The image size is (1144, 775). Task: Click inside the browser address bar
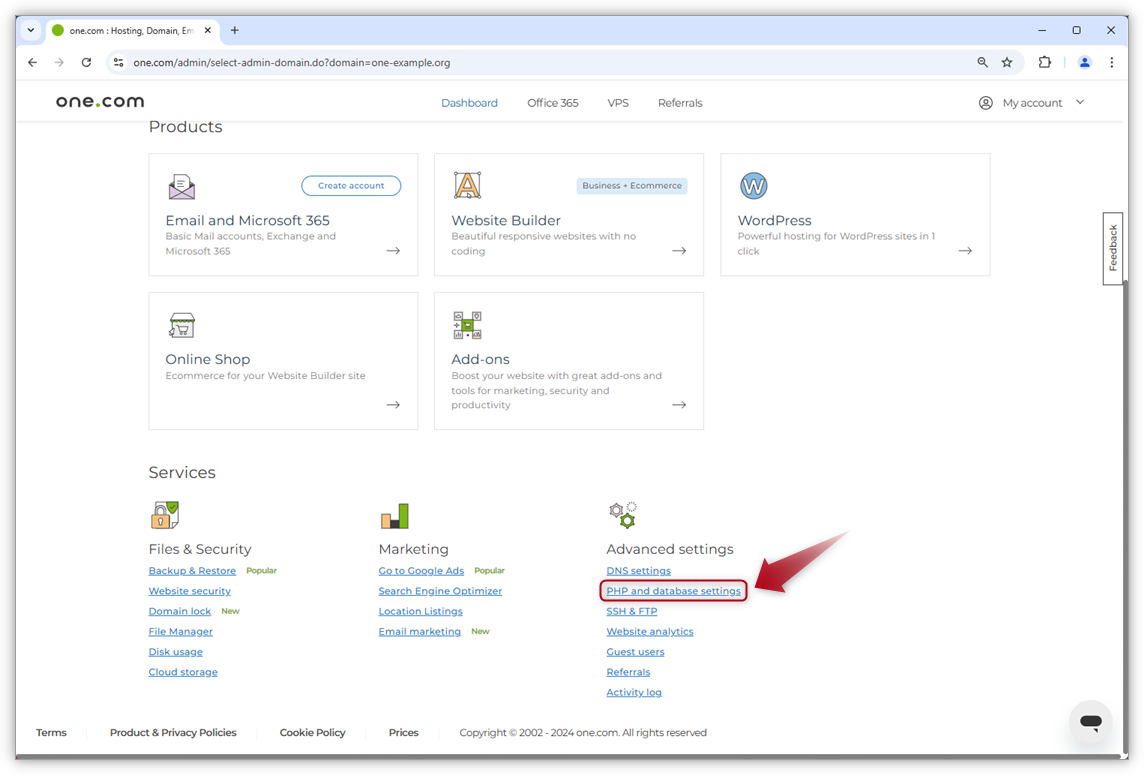(x=400, y=62)
